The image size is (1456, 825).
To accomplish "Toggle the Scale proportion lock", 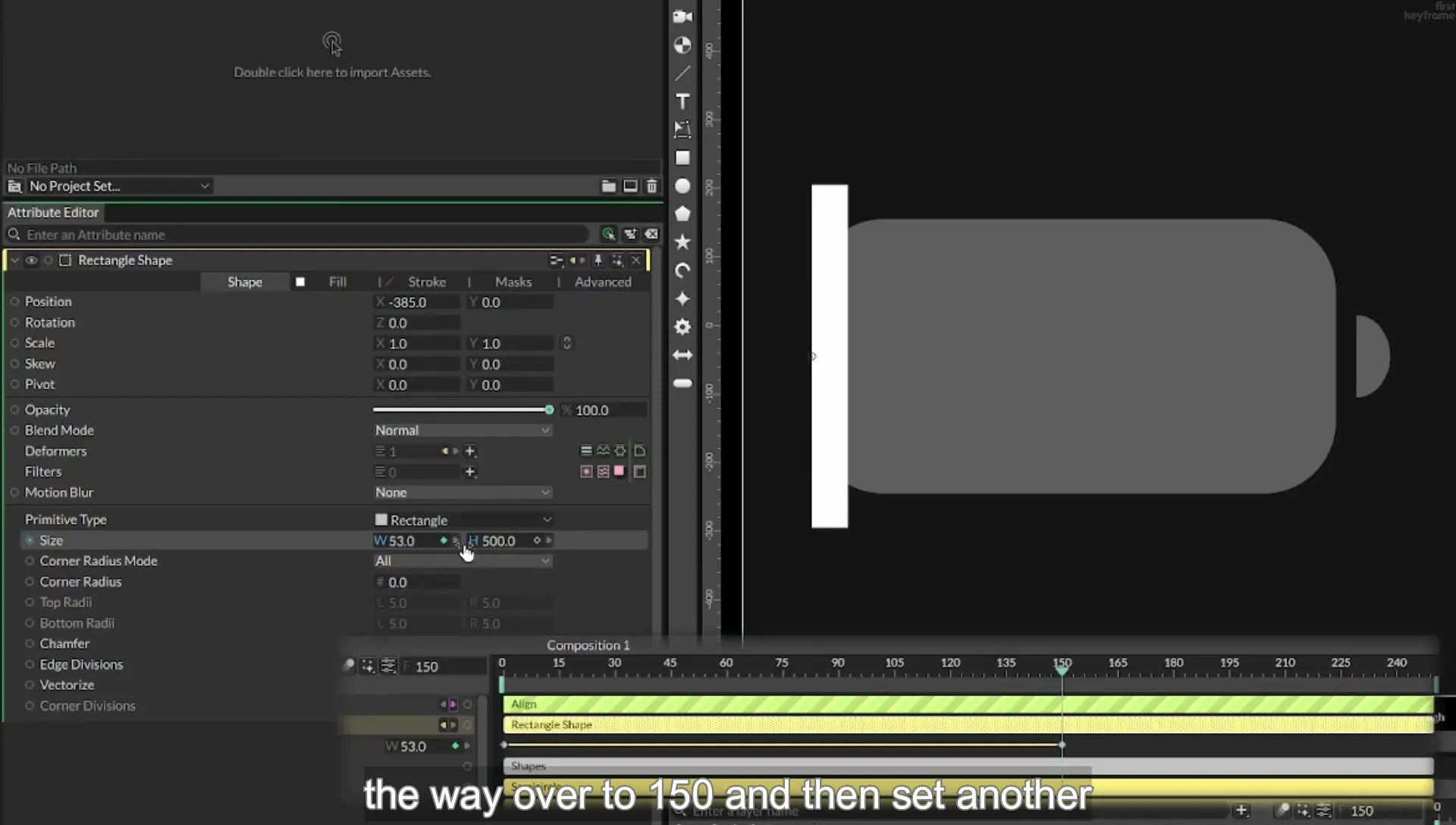I will (566, 343).
